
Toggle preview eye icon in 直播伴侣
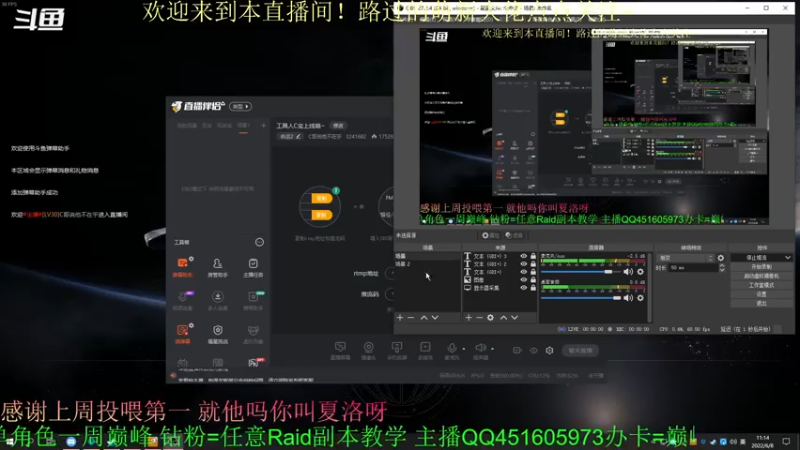click(x=534, y=351)
